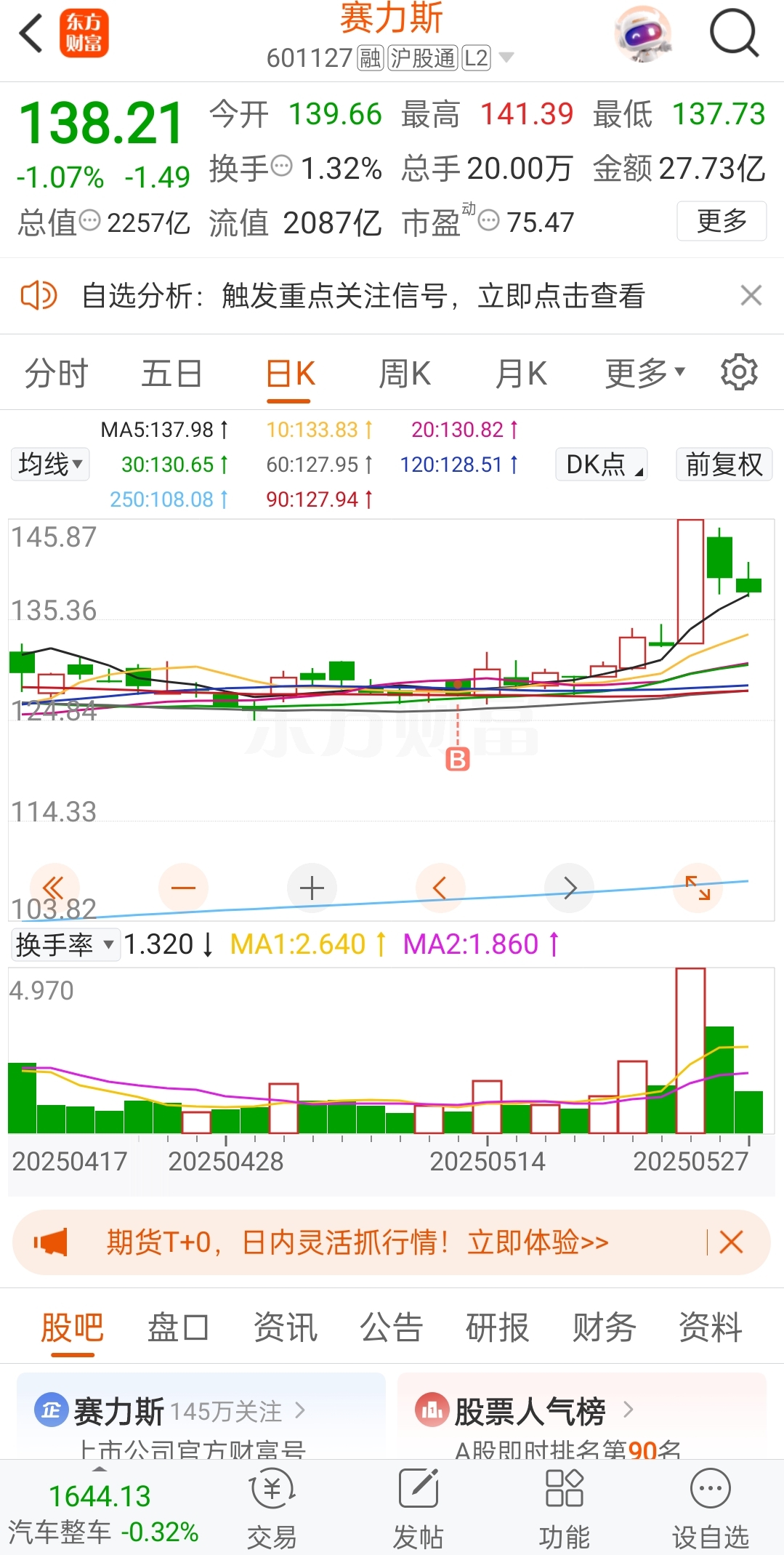The height and width of the screenshot is (1555, 784).
Task: Open 交易 trade icon
Action: click(272, 1508)
